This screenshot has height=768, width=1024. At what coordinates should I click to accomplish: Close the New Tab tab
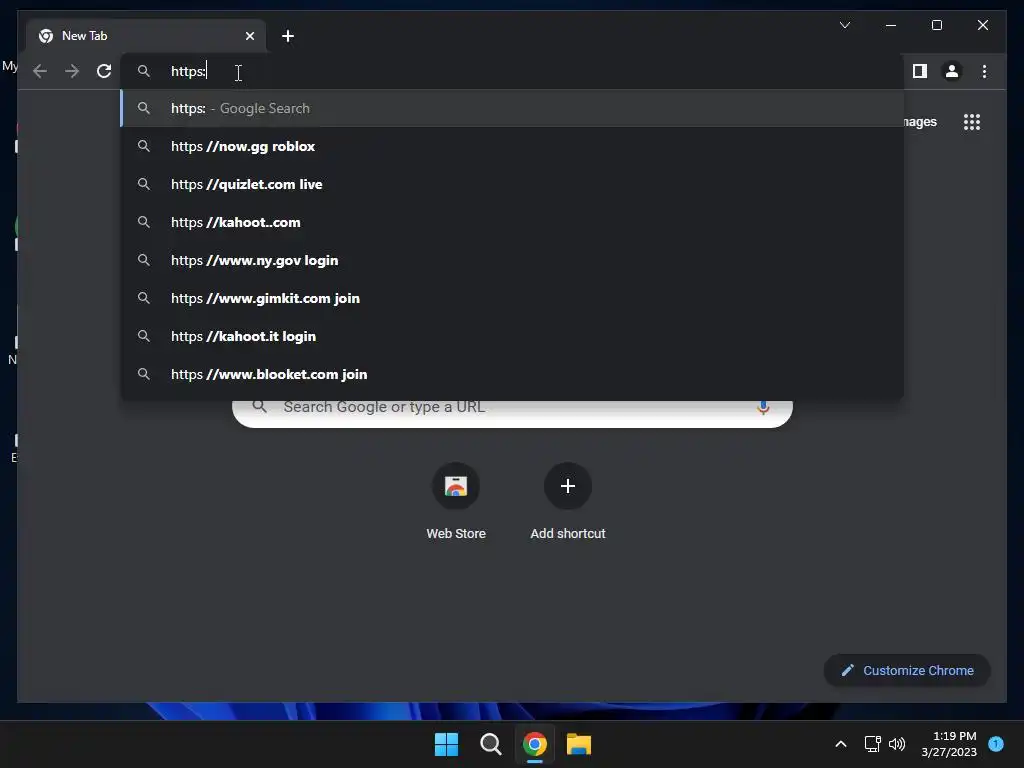pos(249,36)
